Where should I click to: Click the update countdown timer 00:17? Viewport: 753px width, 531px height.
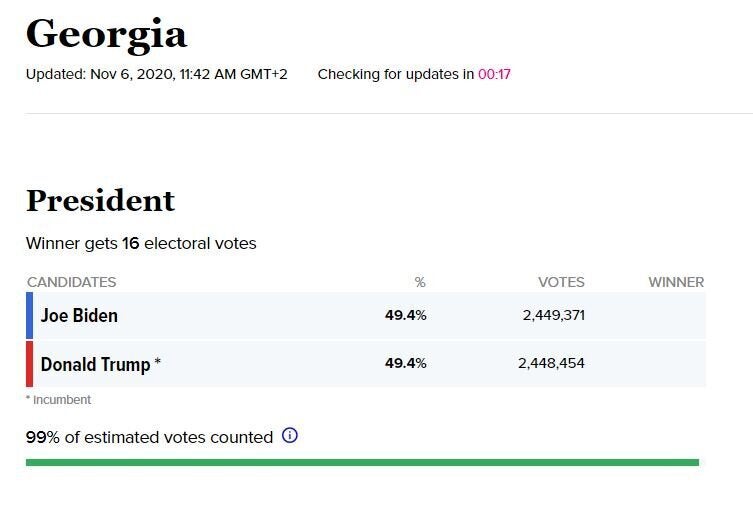pyautogui.click(x=494, y=74)
